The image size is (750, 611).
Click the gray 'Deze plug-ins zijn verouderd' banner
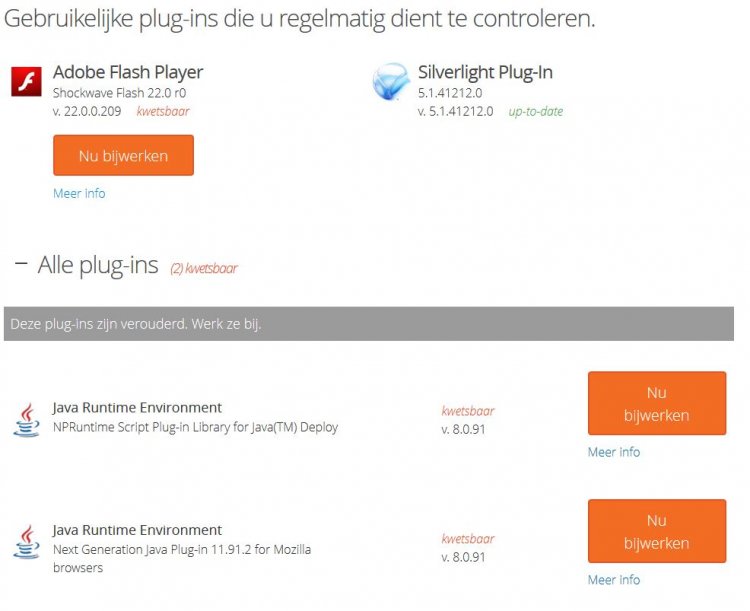click(368, 324)
